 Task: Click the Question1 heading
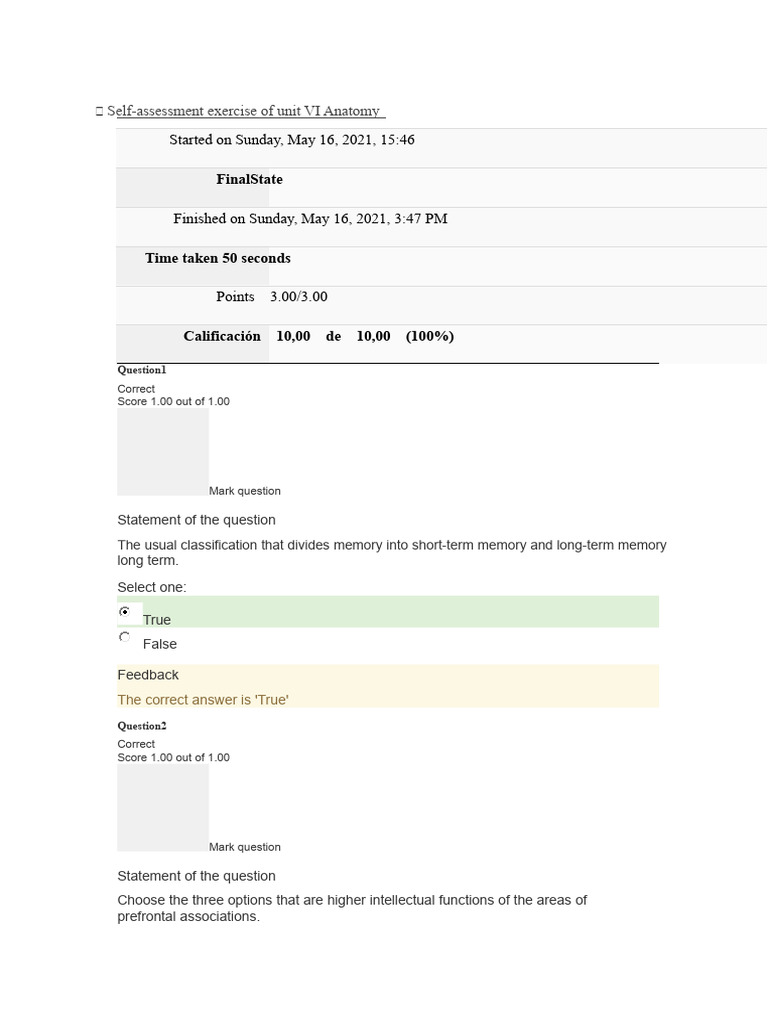pyautogui.click(x=142, y=370)
